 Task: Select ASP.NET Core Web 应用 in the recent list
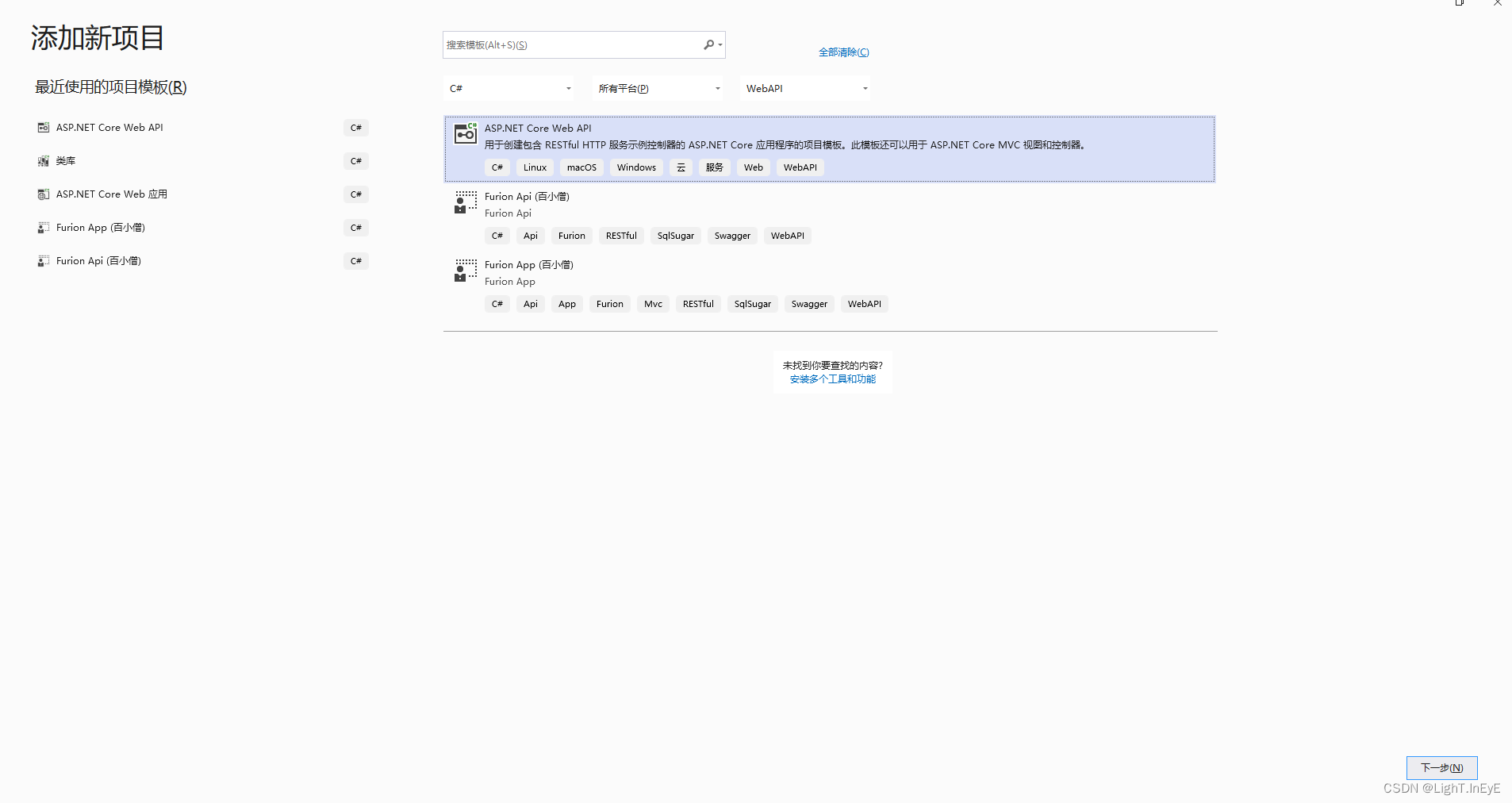pos(202,194)
